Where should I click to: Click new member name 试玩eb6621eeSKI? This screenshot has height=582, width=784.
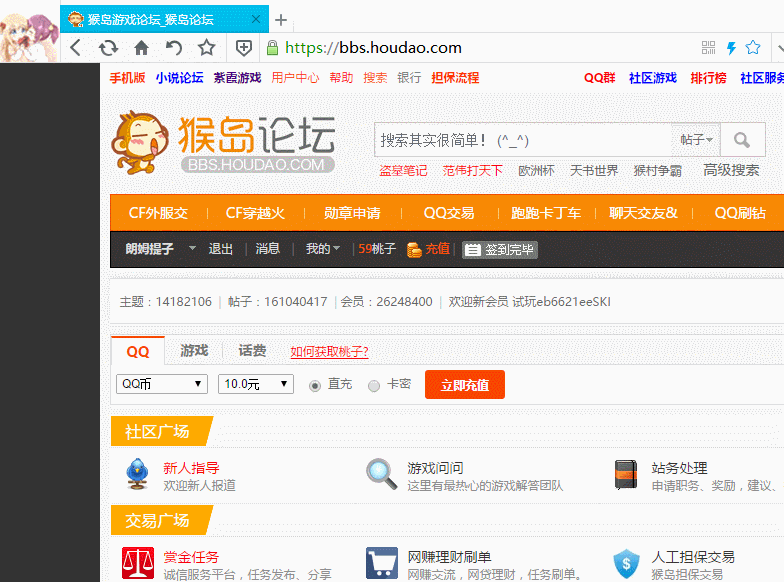(561, 302)
